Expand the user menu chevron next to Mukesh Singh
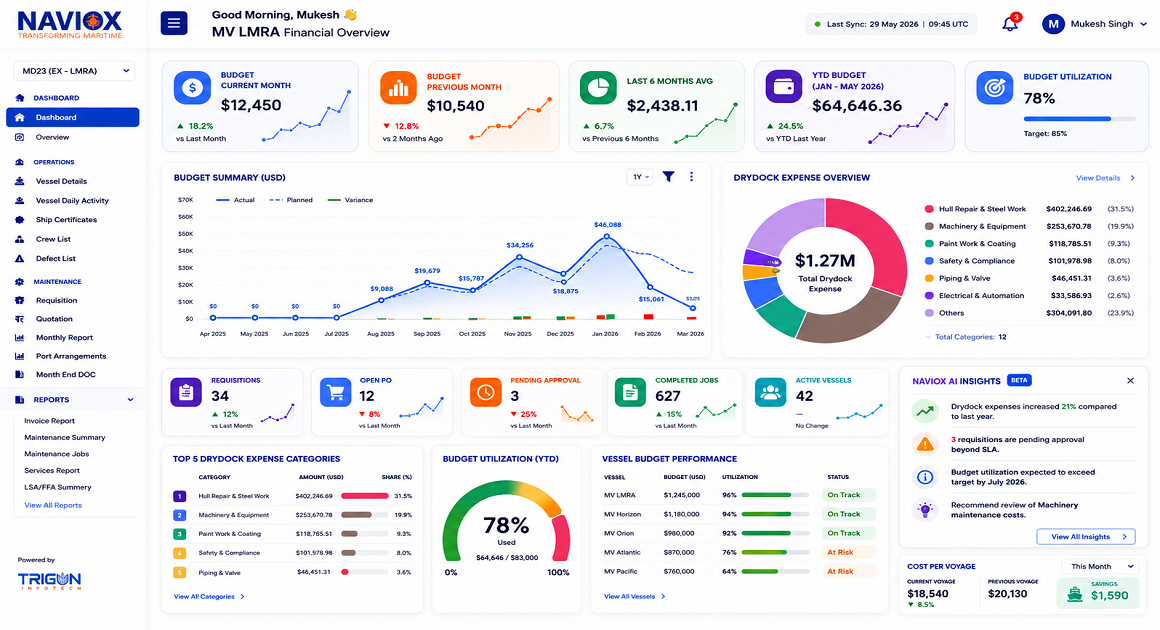1160x630 pixels. pyautogui.click(x=1144, y=24)
